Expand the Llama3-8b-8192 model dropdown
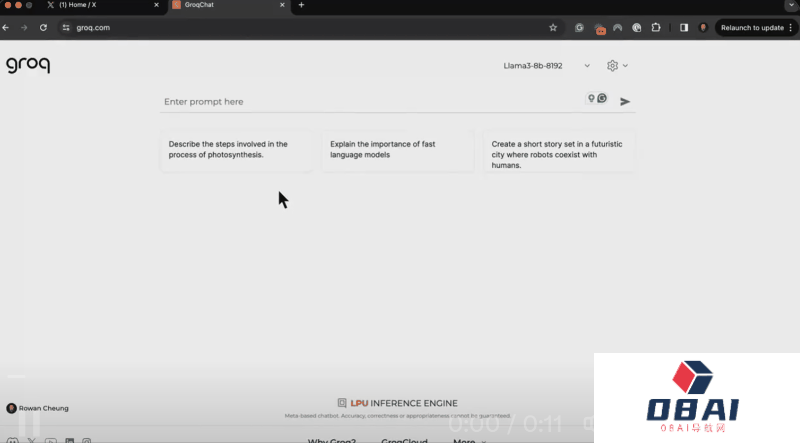Image resolution: width=800 pixels, height=443 pixels. [546, 66]
